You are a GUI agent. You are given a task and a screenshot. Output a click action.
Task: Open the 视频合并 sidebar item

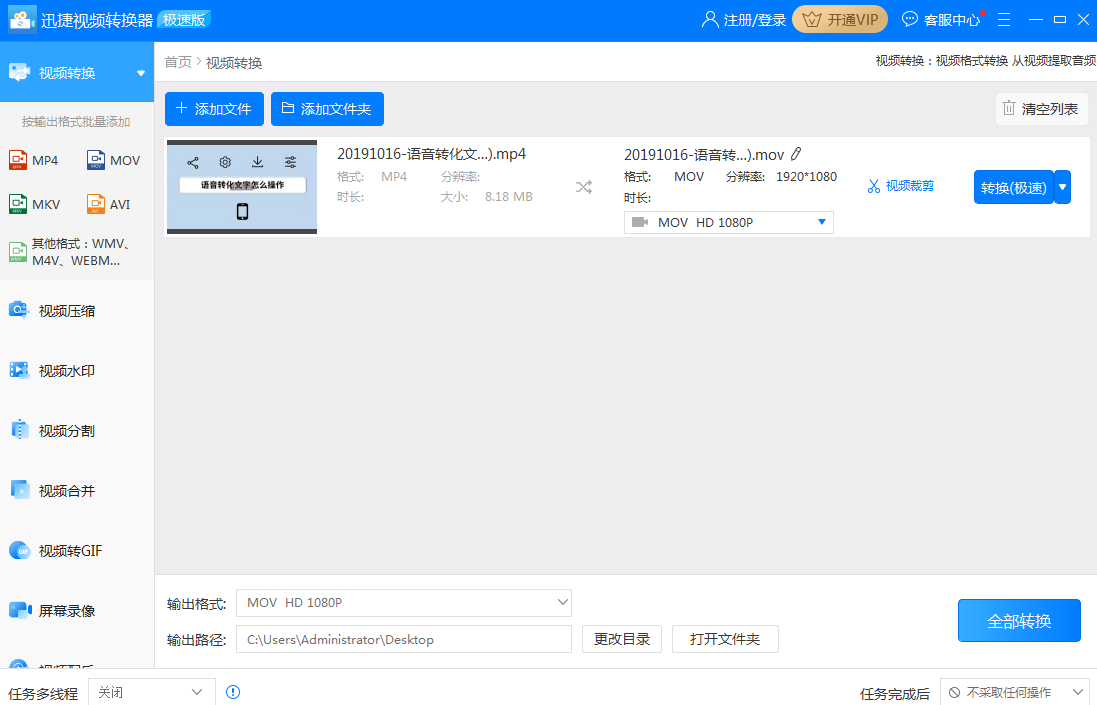coord(77,491)
